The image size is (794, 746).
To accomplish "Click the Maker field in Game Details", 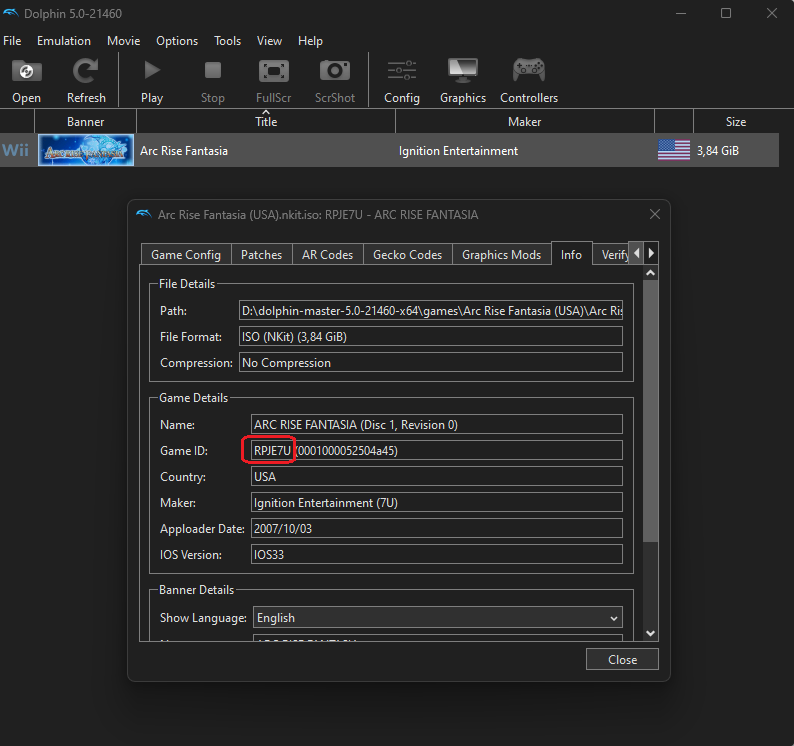I will pos(437,502).
